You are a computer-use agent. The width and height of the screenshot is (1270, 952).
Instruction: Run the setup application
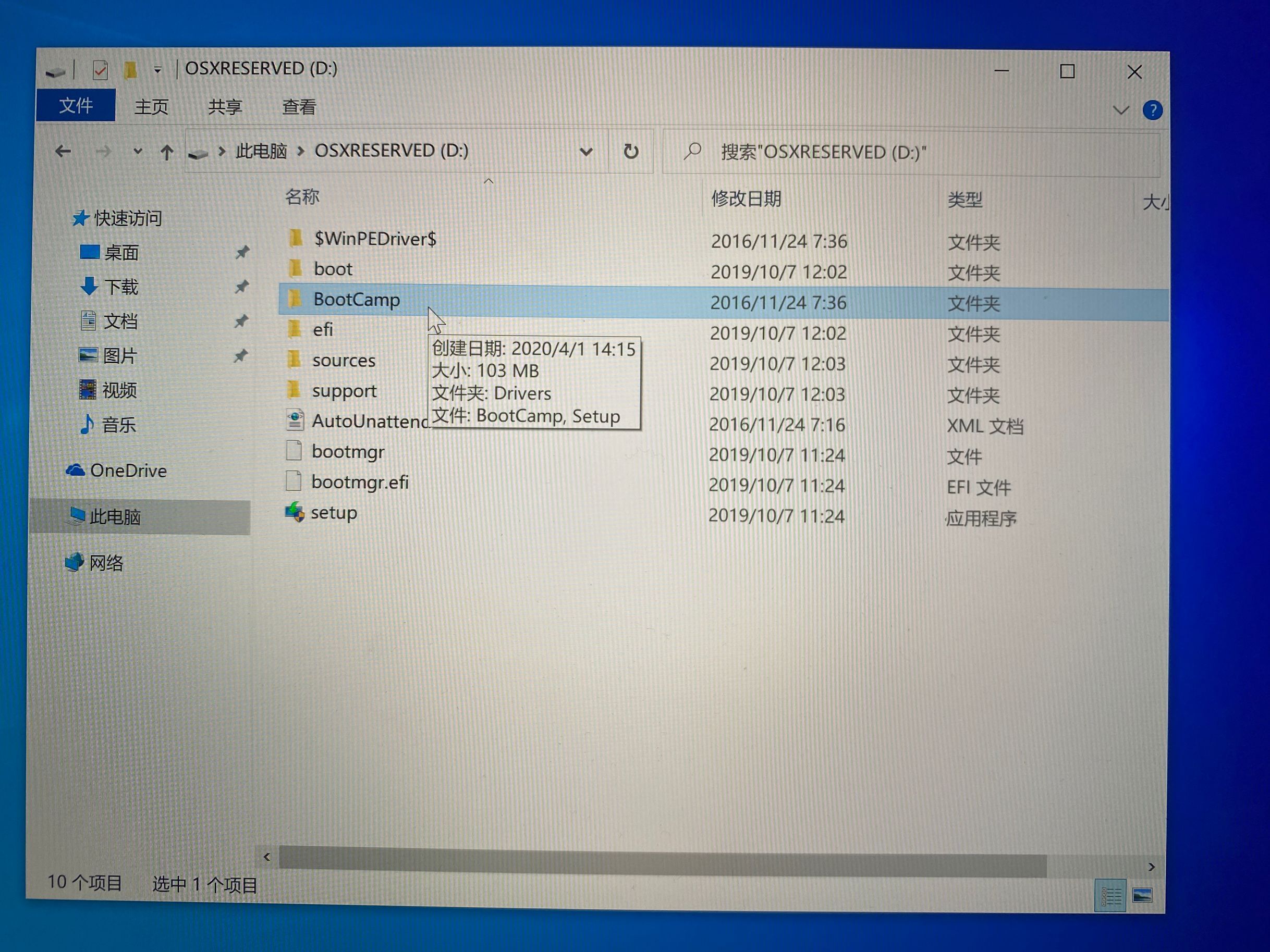(334, 512)
